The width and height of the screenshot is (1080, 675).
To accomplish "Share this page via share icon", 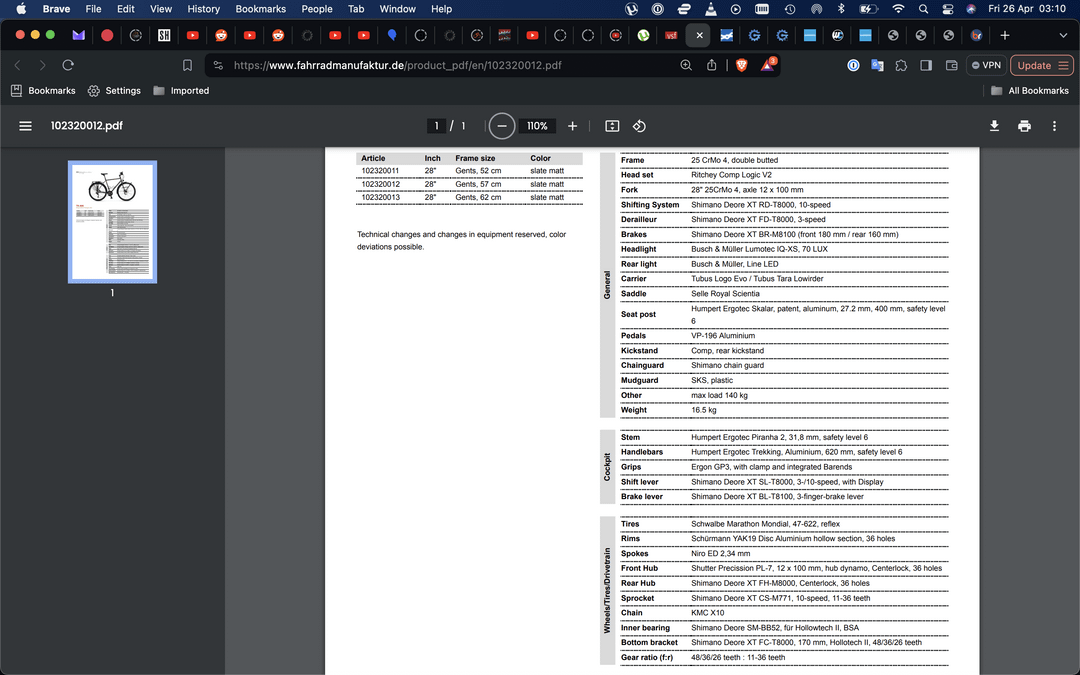I will [712, 65].
